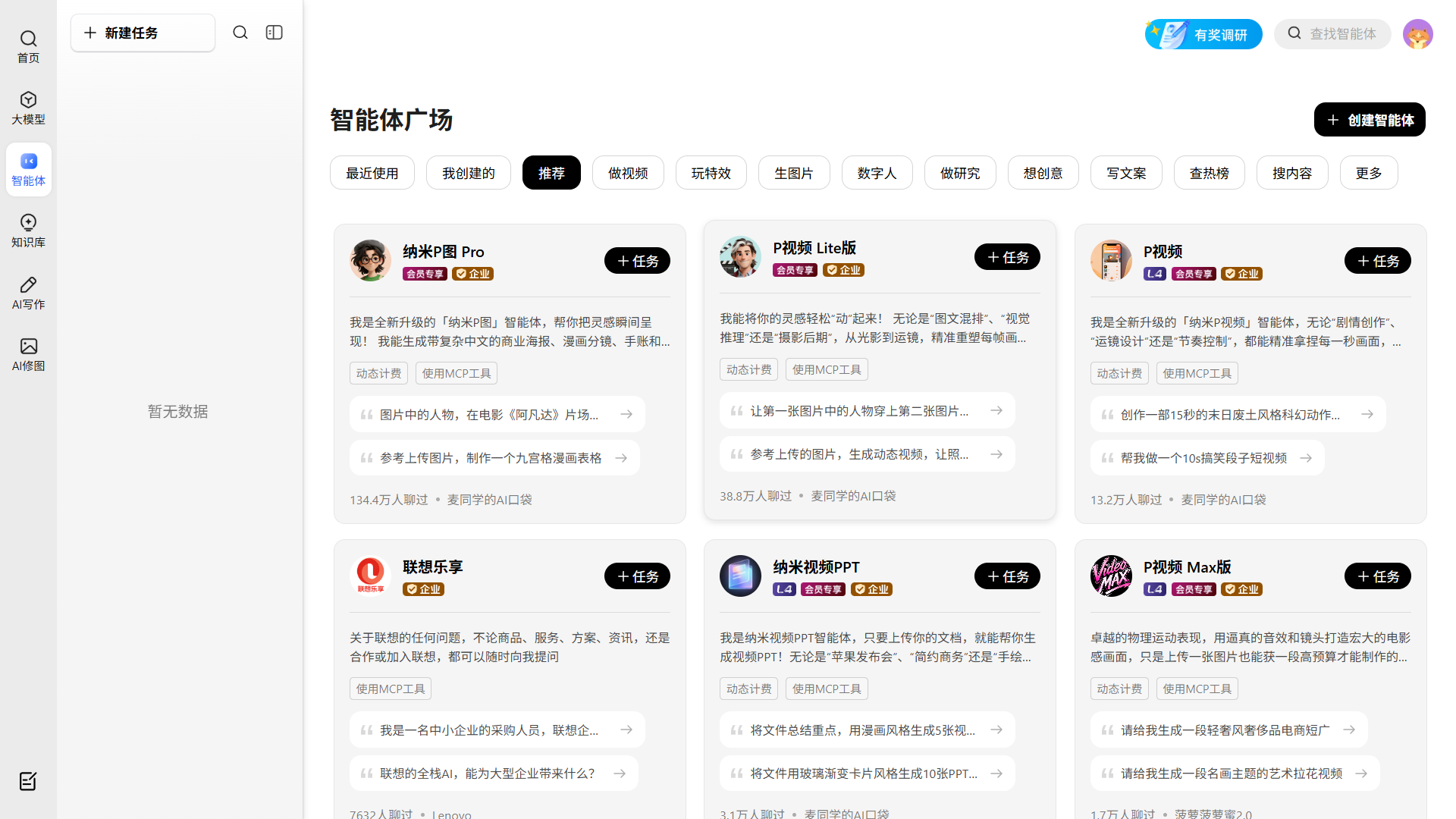Screen dimensions: 1456x819
Task: Toggle the sidebar panel collapse icon
Action: click(x=275, y=33)
